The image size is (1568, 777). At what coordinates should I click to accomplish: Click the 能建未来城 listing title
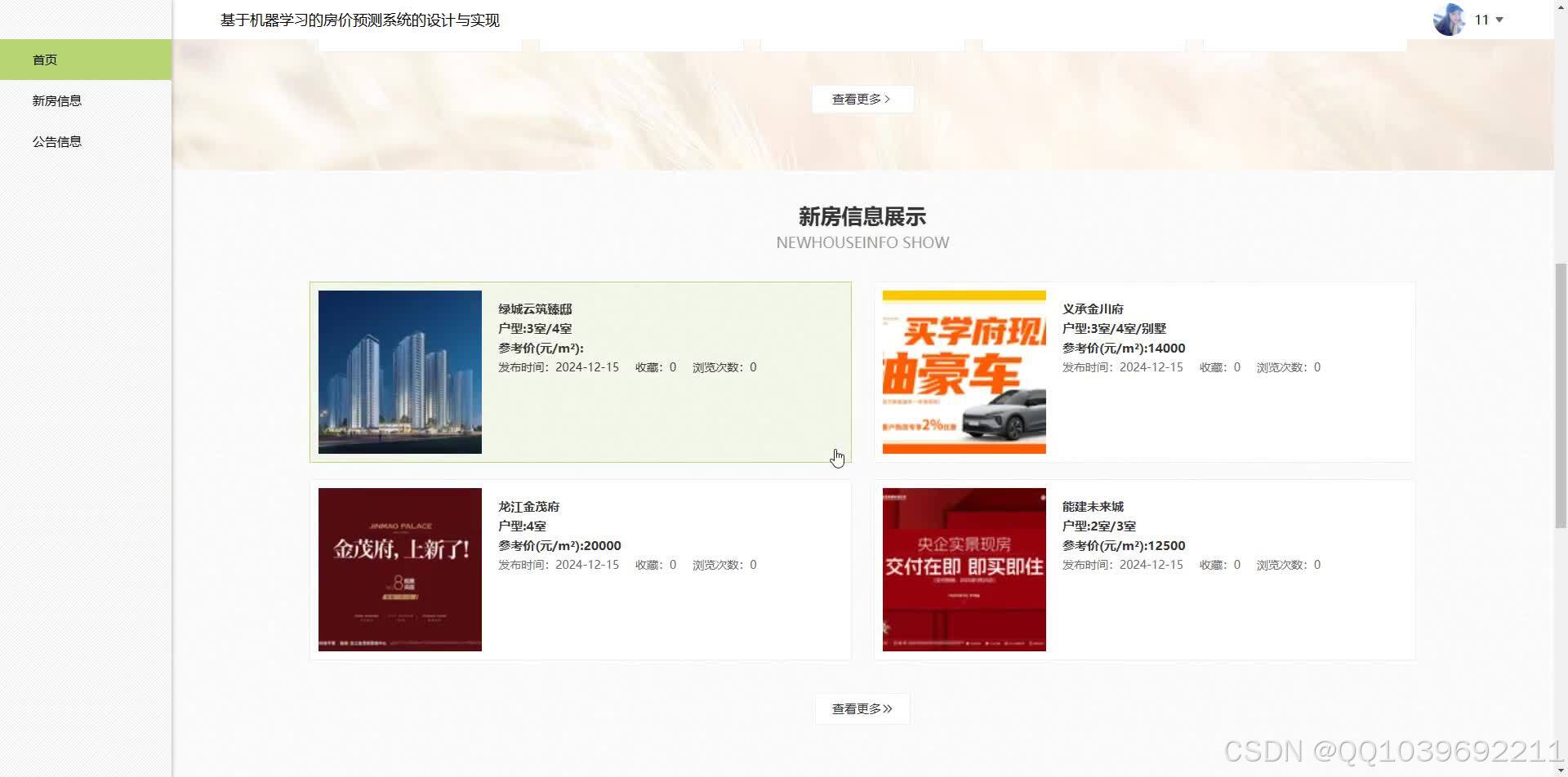tap(1093, 507)
